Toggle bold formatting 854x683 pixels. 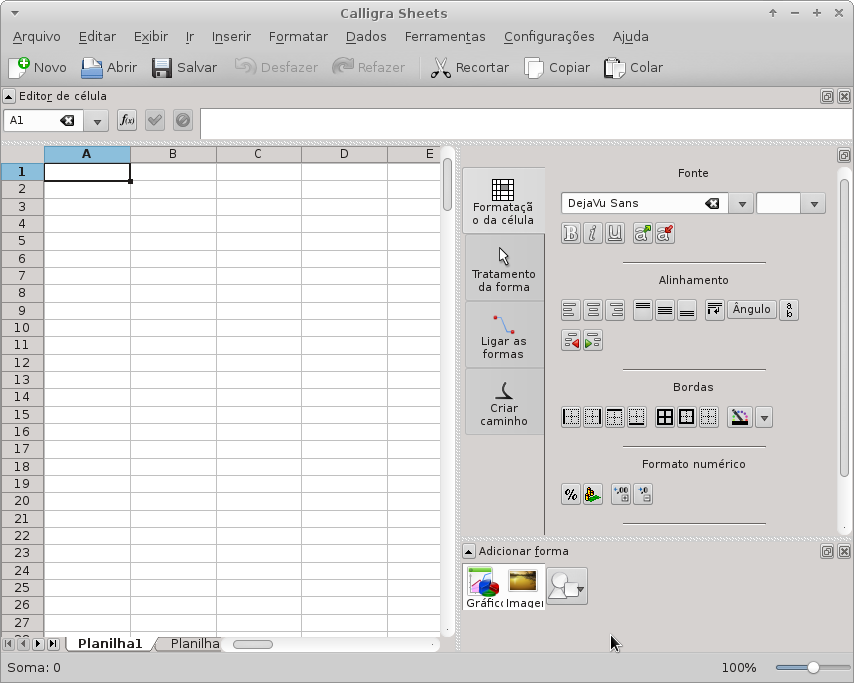[x=571, y=233]
